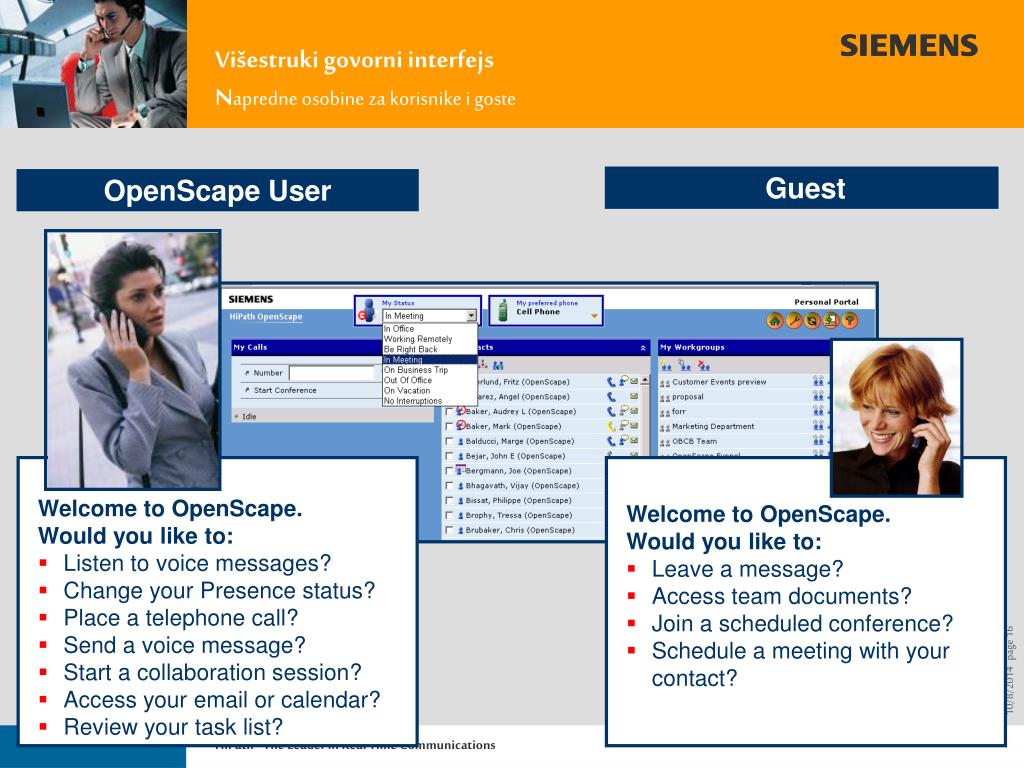Click the Number input field in My Calls
This screenshot has width=1024, height=768.
click(334, 373)
